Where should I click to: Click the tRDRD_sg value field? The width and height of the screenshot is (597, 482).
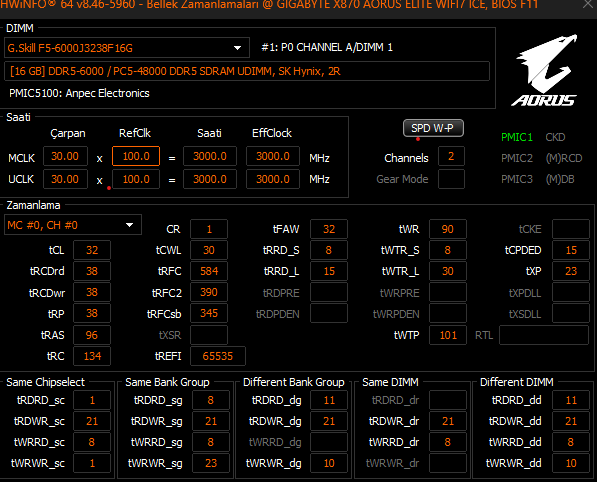211,400
